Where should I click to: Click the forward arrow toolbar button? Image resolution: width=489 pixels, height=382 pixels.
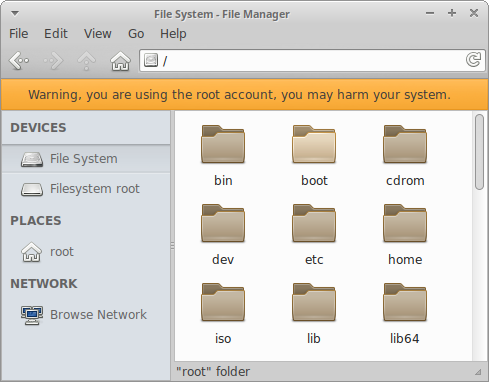[x=53, y=61]
